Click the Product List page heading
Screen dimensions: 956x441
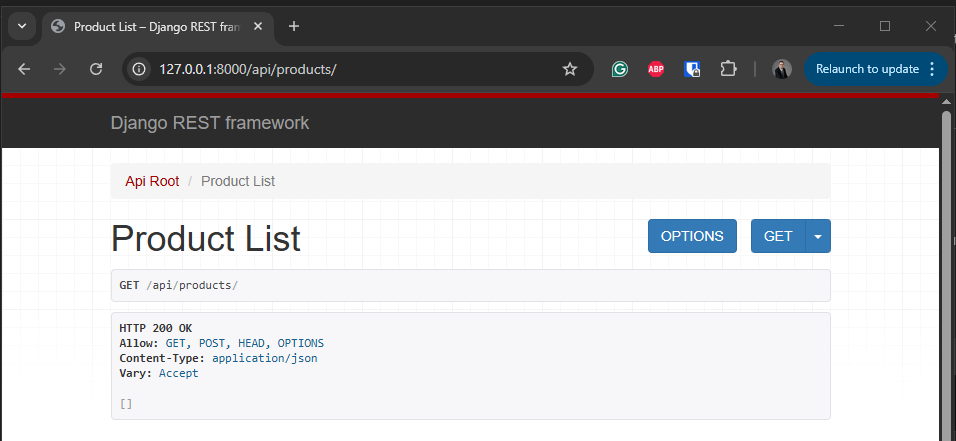click(x=205, y=238)
